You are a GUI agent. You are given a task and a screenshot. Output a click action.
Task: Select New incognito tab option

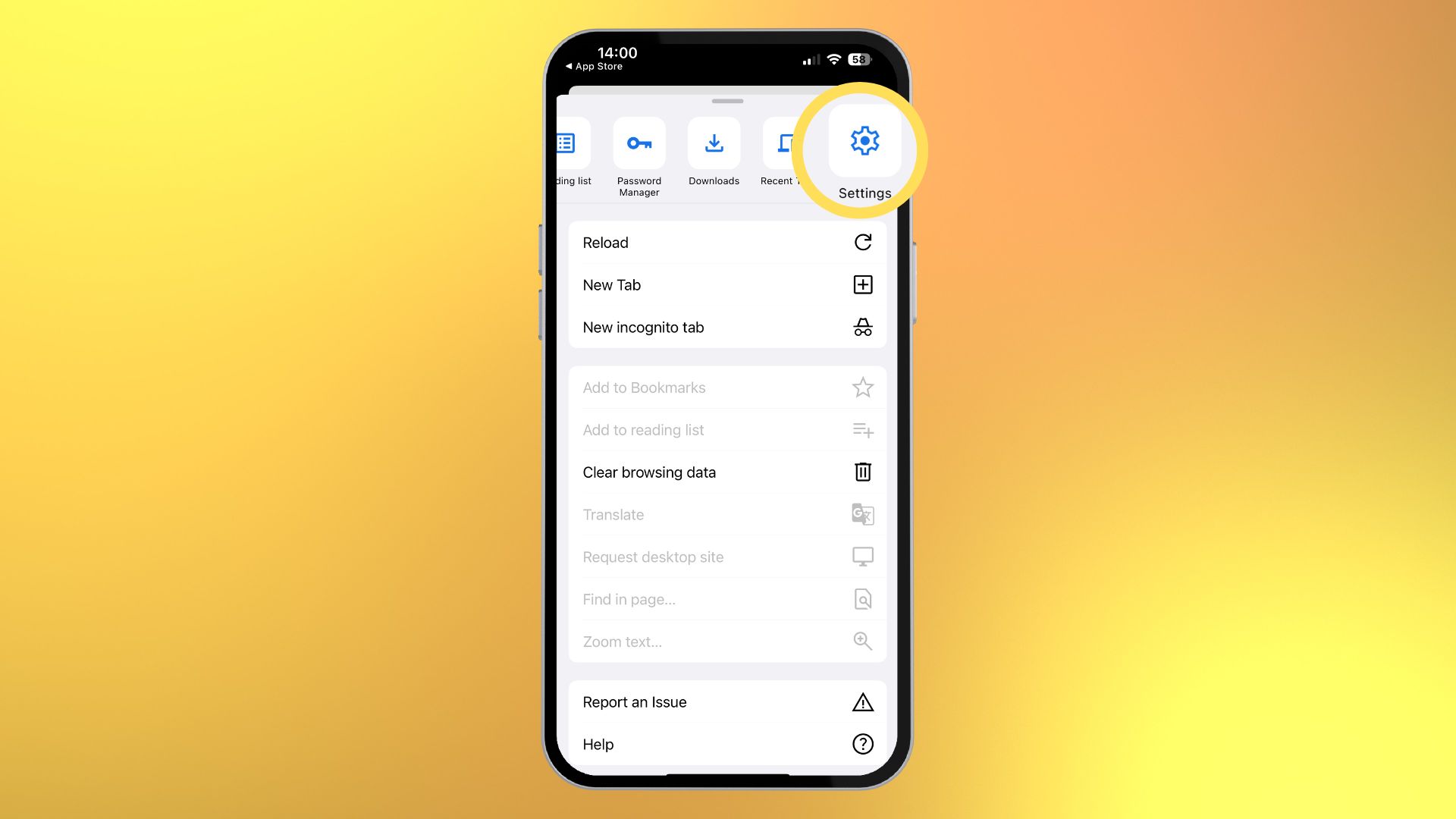tap(727, 327)
